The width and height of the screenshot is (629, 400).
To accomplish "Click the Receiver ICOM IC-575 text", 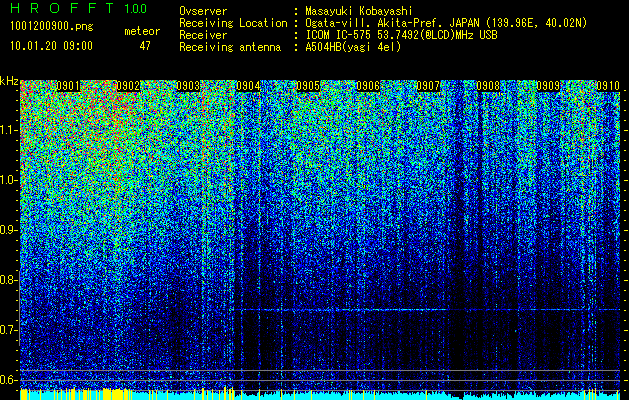I will coord(402,35).
